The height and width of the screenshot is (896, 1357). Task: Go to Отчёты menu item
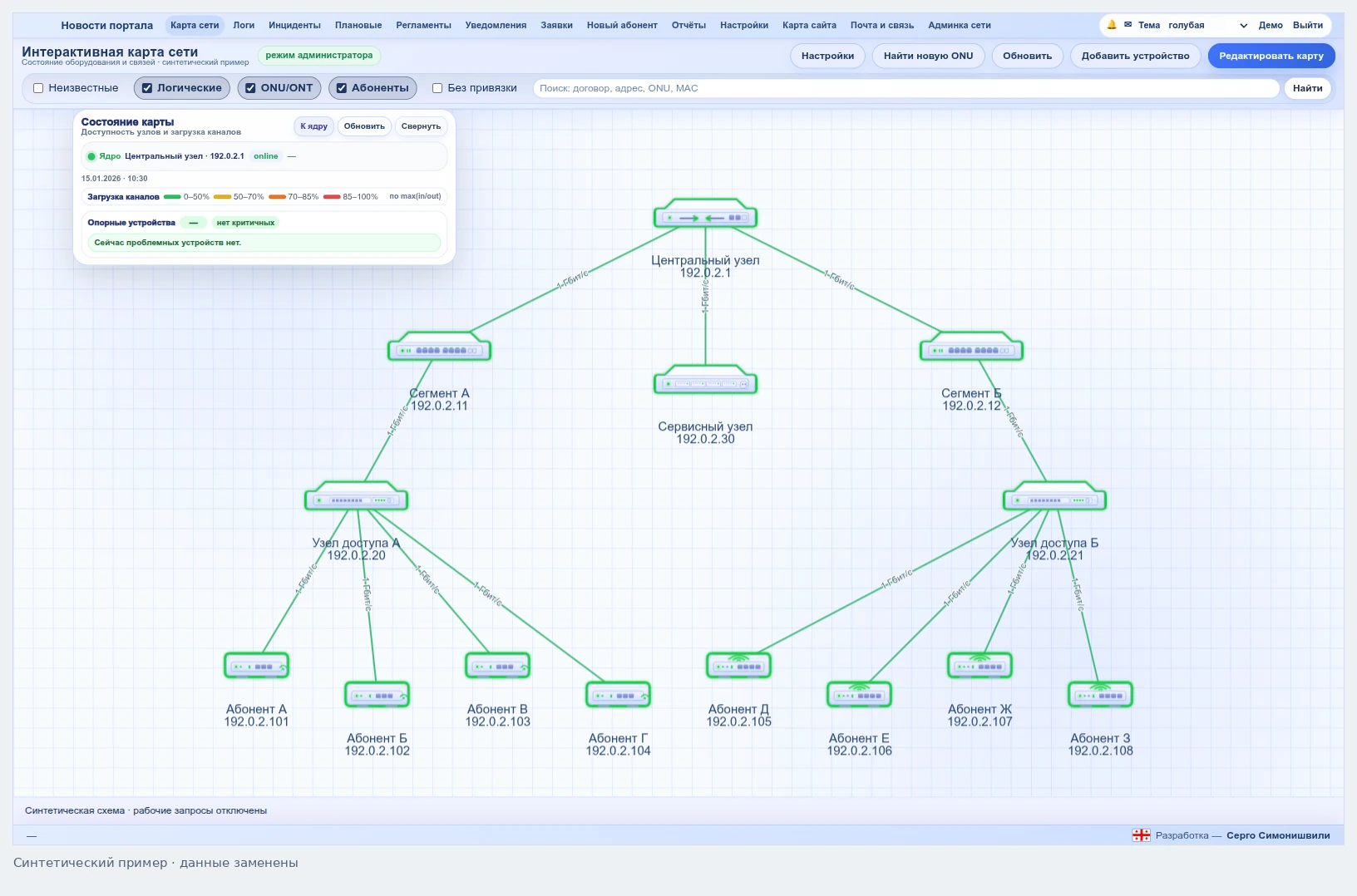pyautogui.click(x=688, y=25)
